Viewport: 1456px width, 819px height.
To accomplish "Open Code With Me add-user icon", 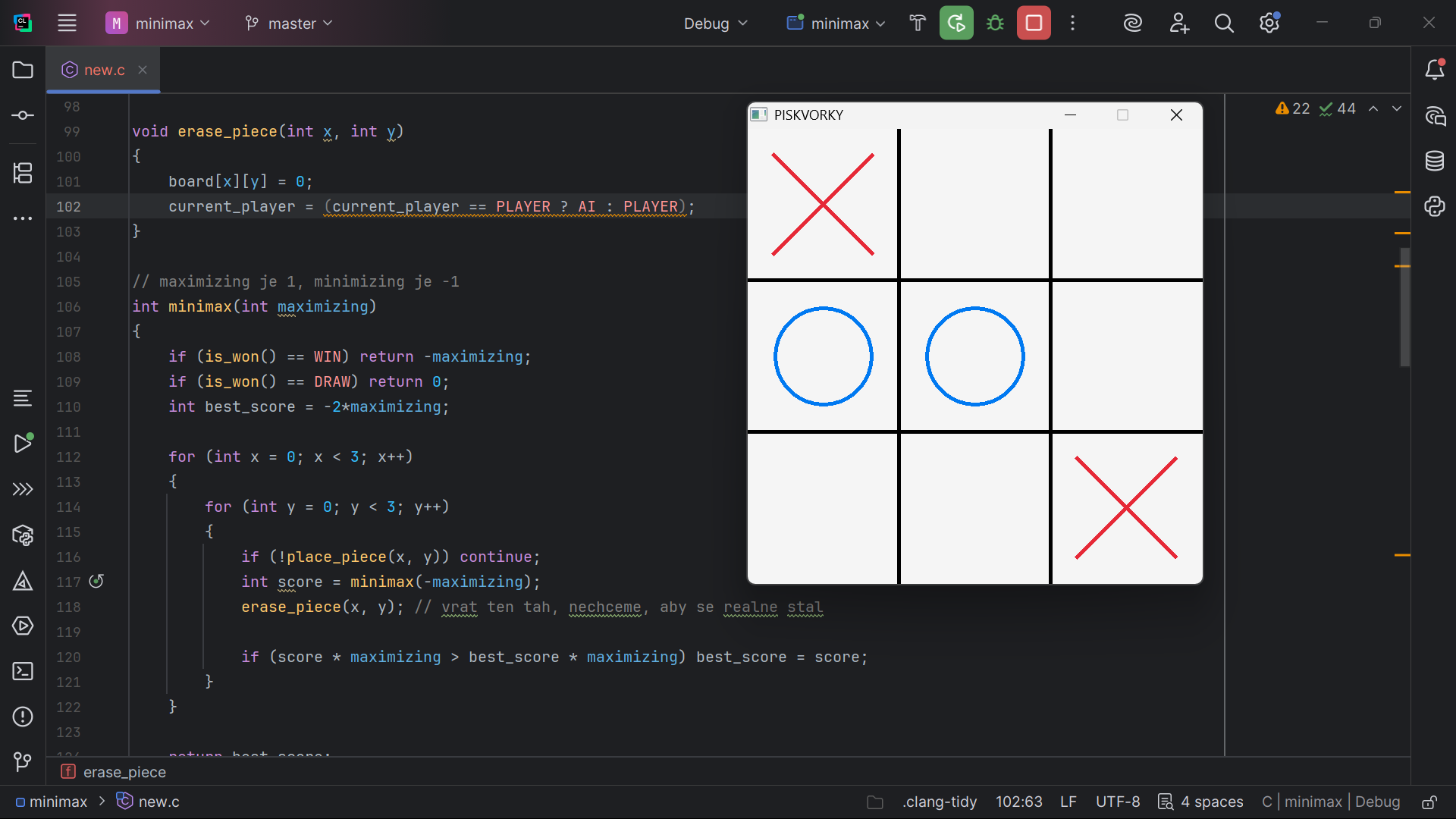I will (x=1178, y=23).
